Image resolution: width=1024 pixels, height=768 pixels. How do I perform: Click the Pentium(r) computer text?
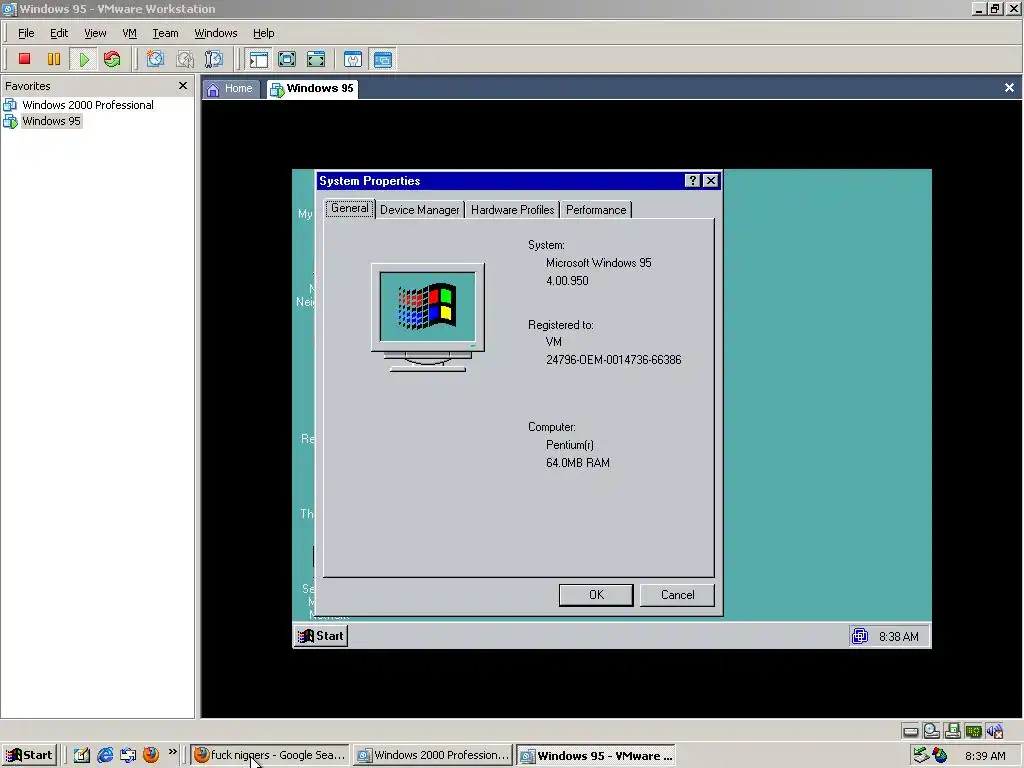click(x=569, y=445)
